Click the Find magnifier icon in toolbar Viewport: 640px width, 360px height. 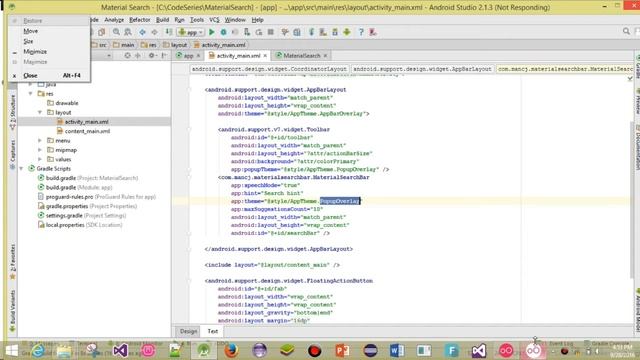pos(116,32)
